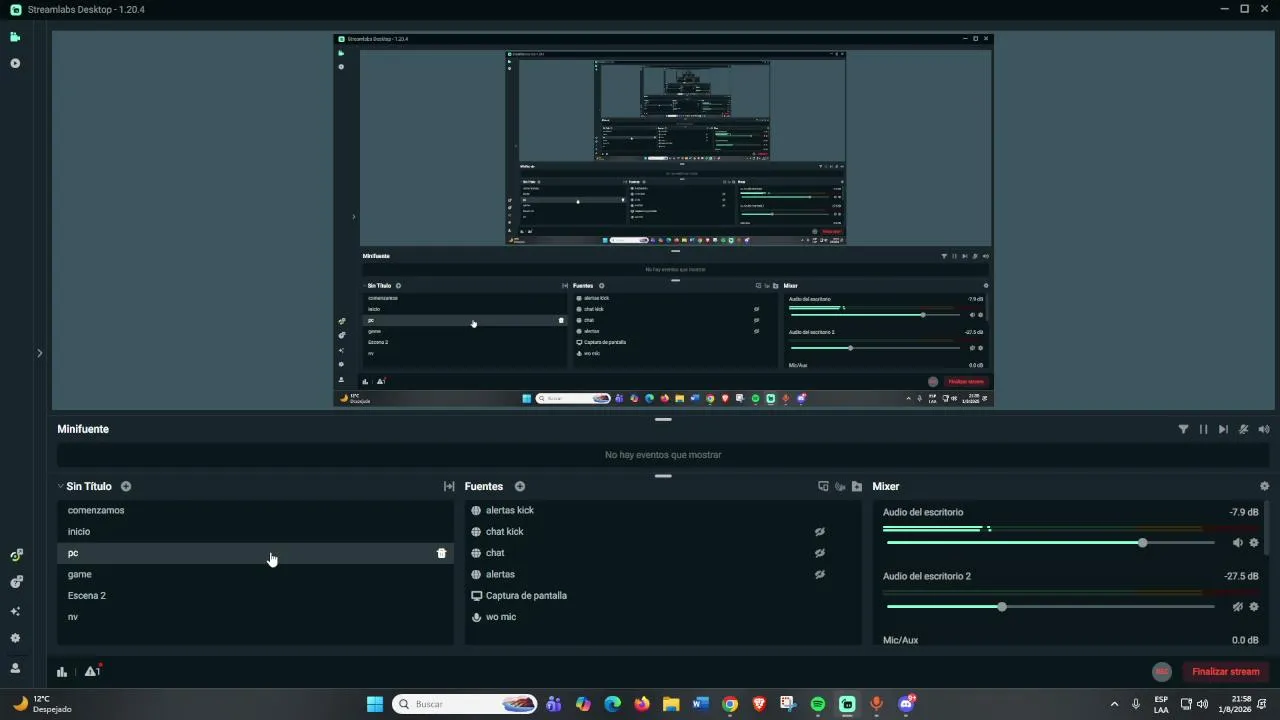The height and width of the screenshot is (720, 1280).
Task: Open Google Chrome from the taskbar
Action: click(x=730, y=704)
